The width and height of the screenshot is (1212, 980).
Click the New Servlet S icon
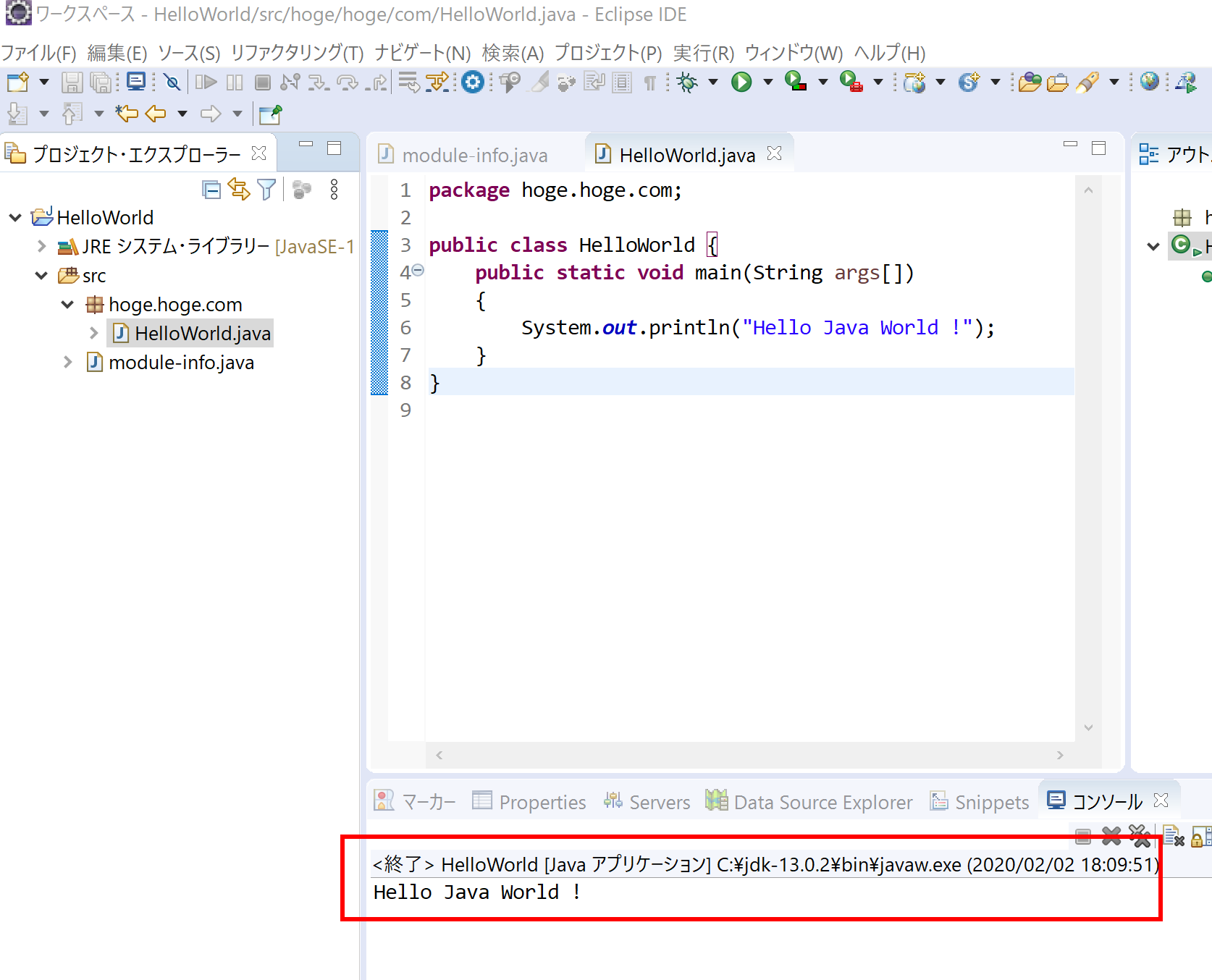pos(969,82)
